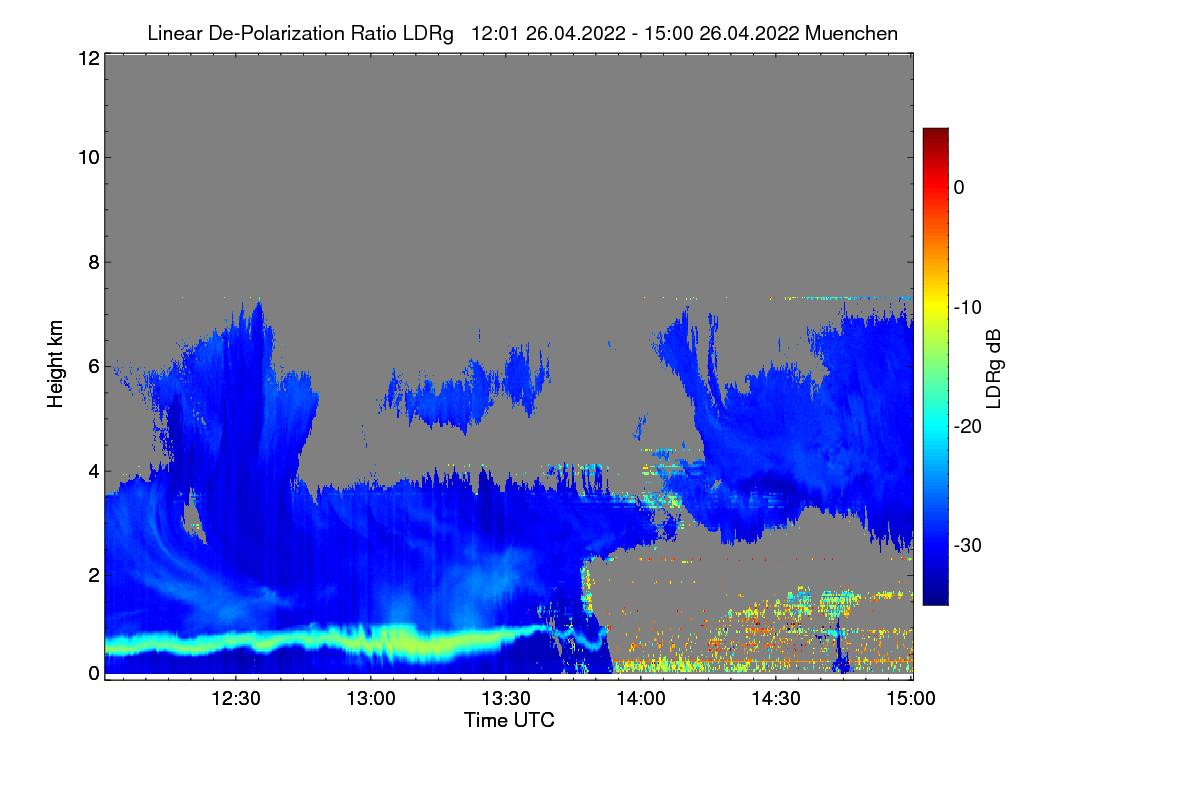The image size is (1200, 800).
Task: Click the height tick label 10
Action: click(88, 157)
